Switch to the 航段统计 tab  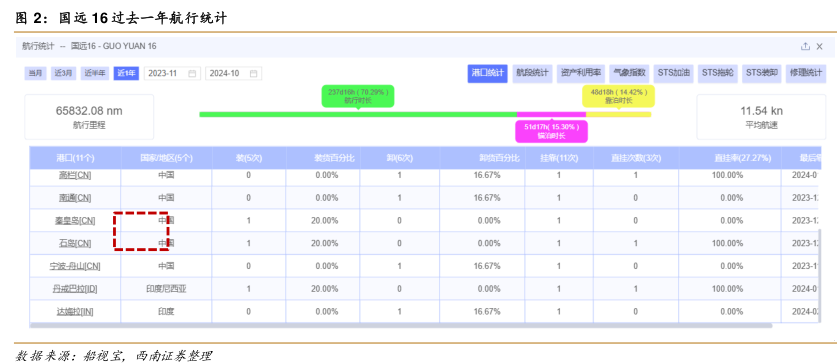click(532, 74)
